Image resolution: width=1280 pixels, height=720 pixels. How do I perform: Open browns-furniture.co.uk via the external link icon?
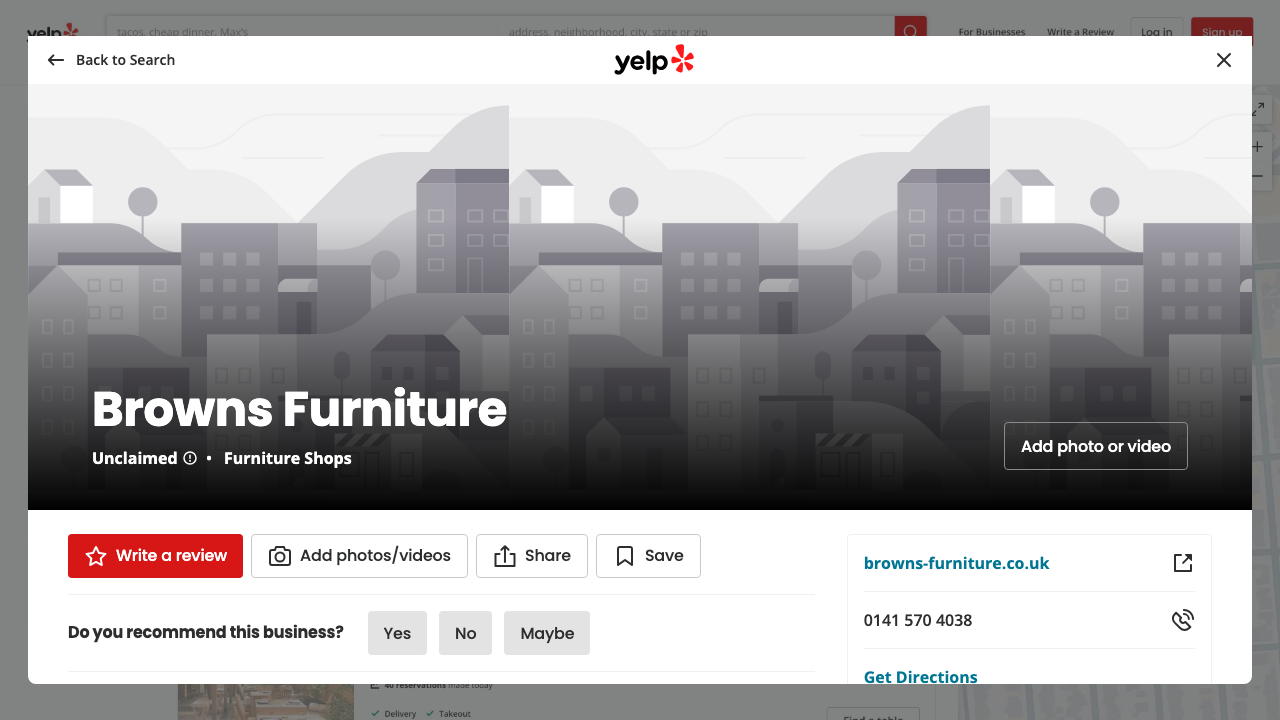[x=1182, y=562]
